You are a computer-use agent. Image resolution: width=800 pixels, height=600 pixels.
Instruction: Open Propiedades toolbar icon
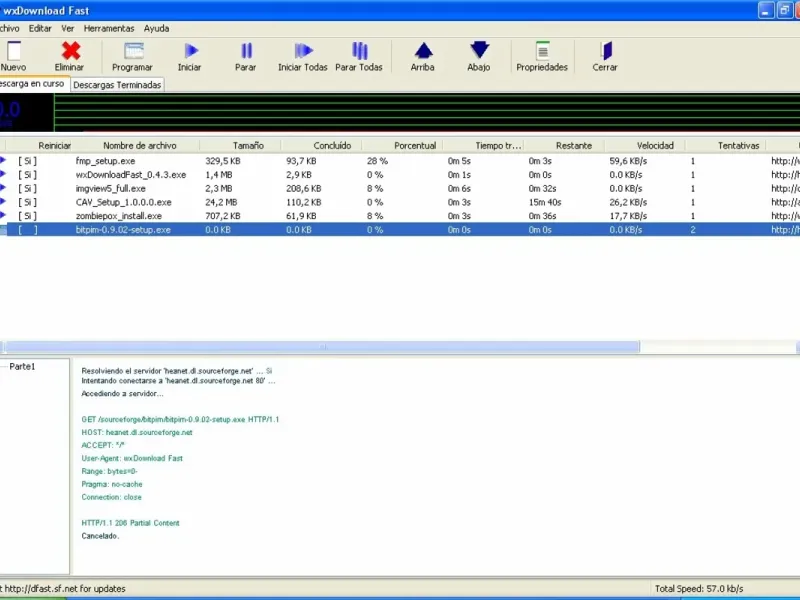click(x=542, y=51)
